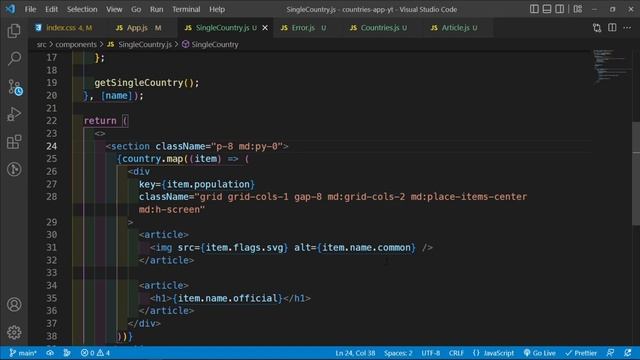
Task: Open the Search view in activity bar
Action: pos(14,58)
